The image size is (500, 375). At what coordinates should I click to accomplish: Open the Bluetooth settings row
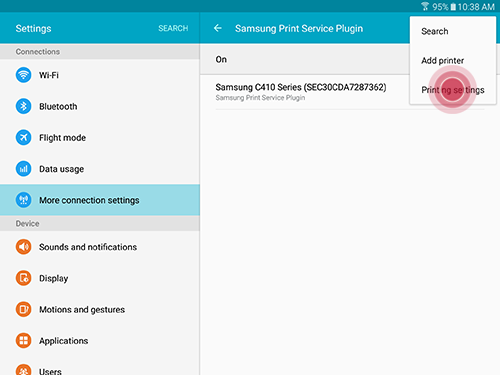[100, 106]
